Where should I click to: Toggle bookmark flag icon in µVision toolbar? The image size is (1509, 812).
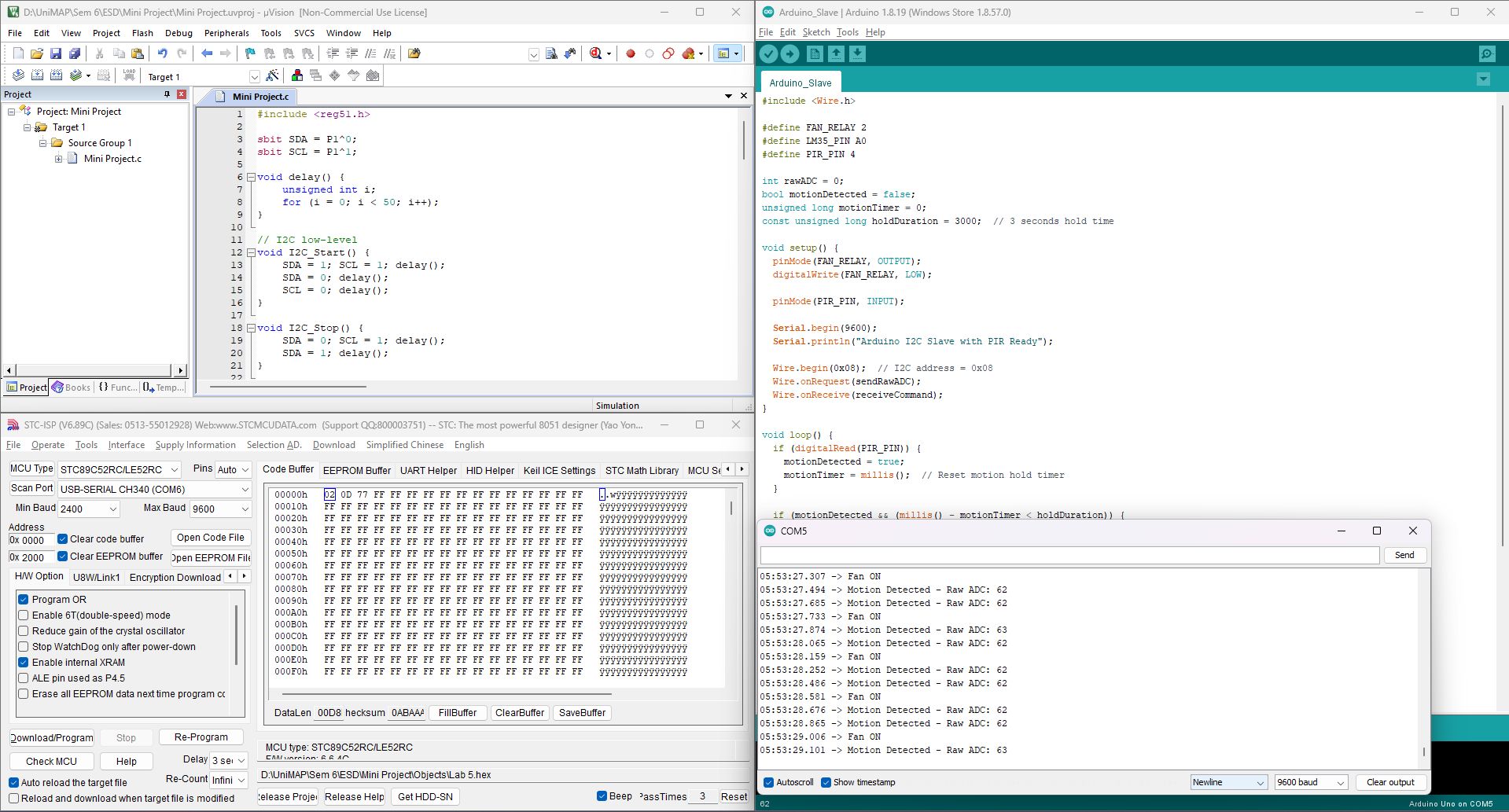coord(250,53)
